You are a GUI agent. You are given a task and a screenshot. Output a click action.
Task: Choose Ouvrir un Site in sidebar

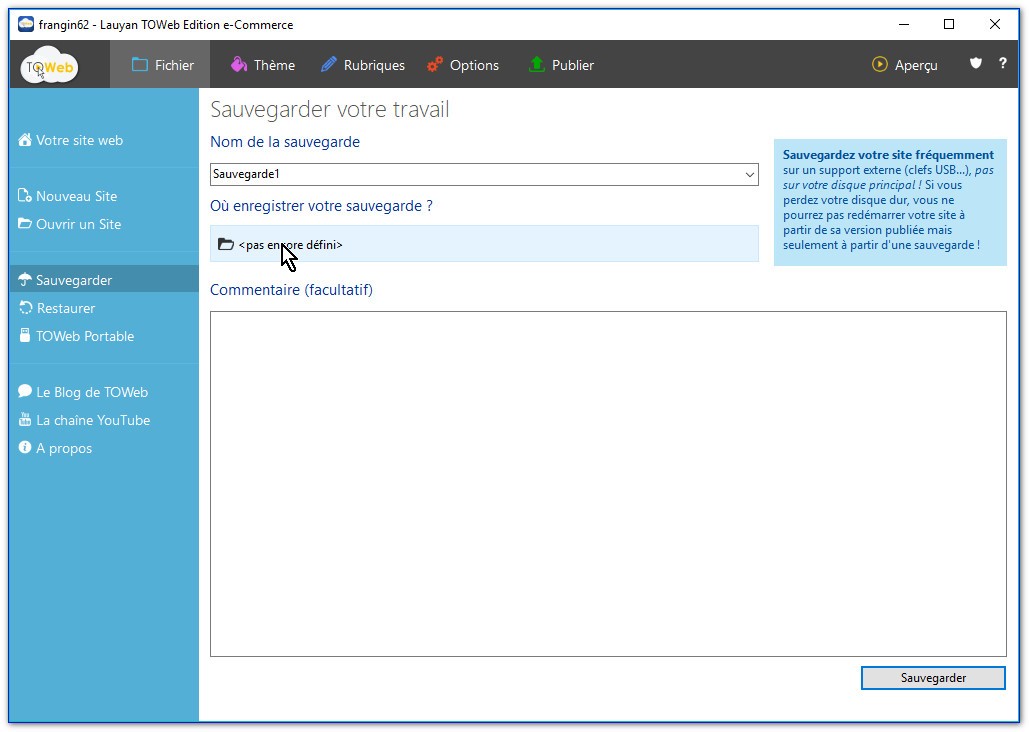click(78, 224)
